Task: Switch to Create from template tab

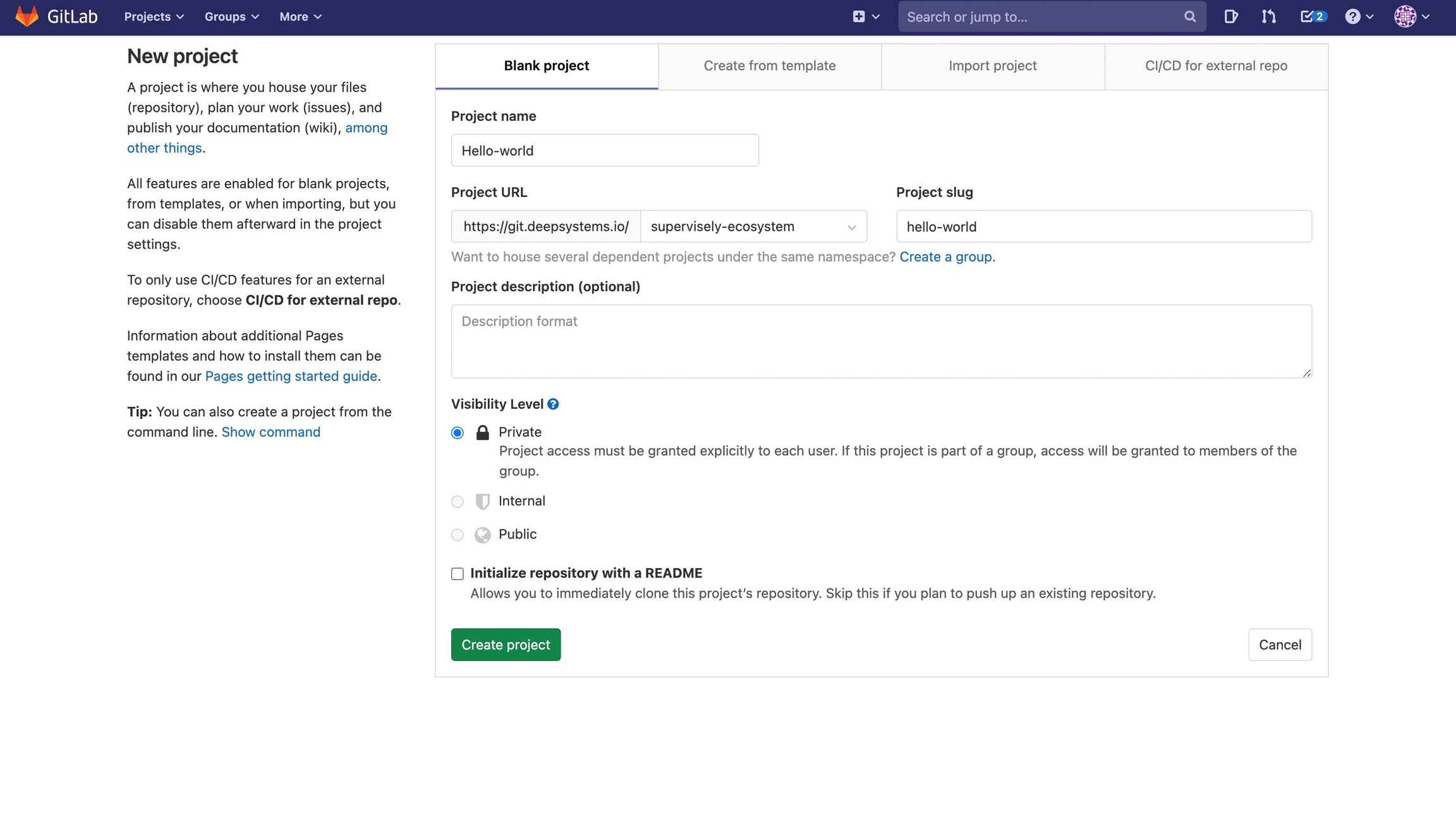Action: coord(769,66)
